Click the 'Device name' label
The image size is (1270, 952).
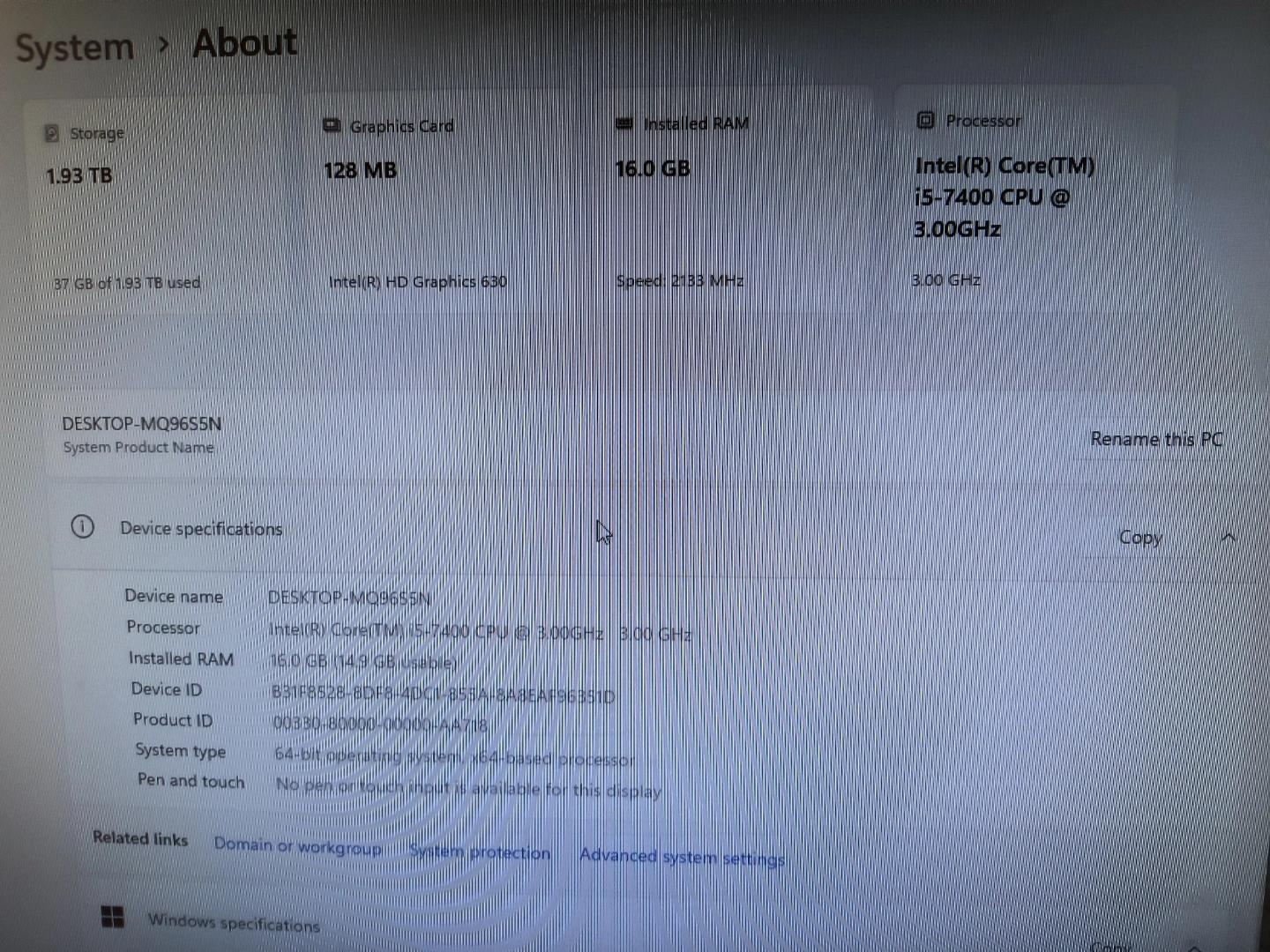[174, 597]
